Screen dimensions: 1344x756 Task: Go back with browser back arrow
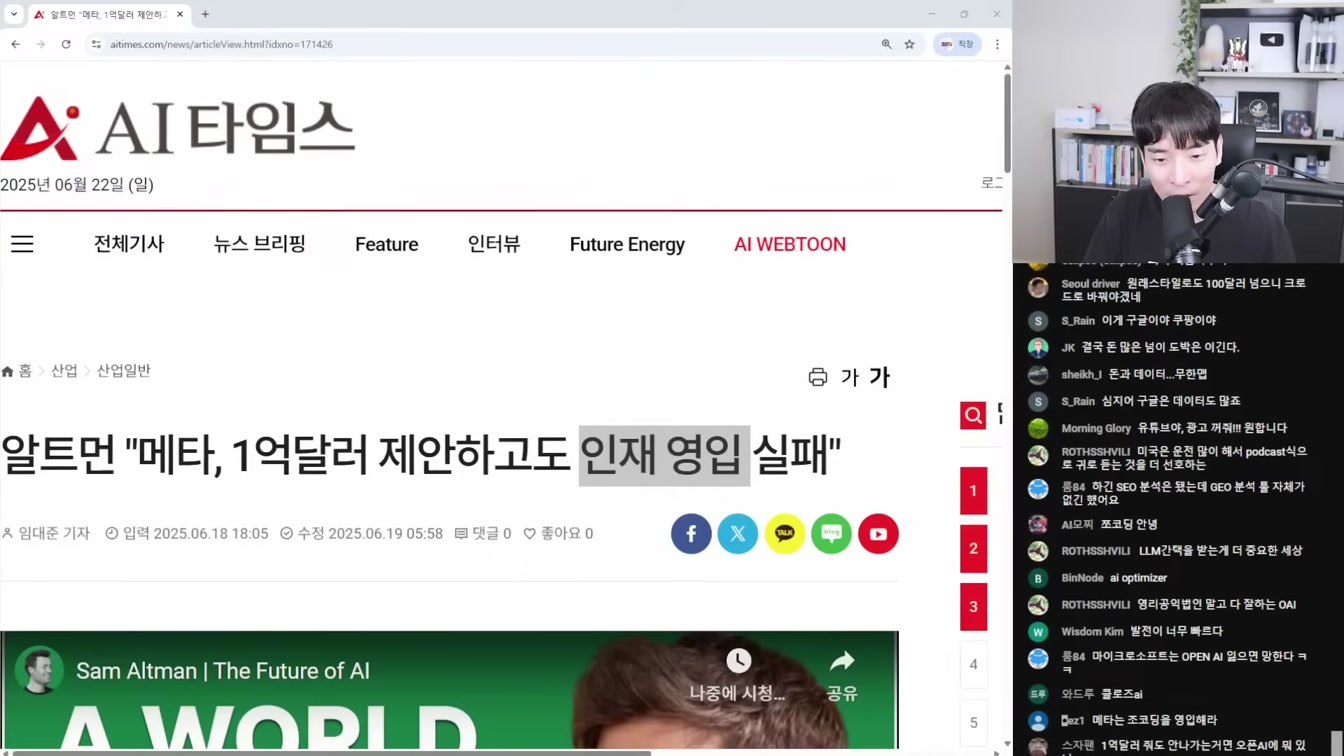click(15, 44)
